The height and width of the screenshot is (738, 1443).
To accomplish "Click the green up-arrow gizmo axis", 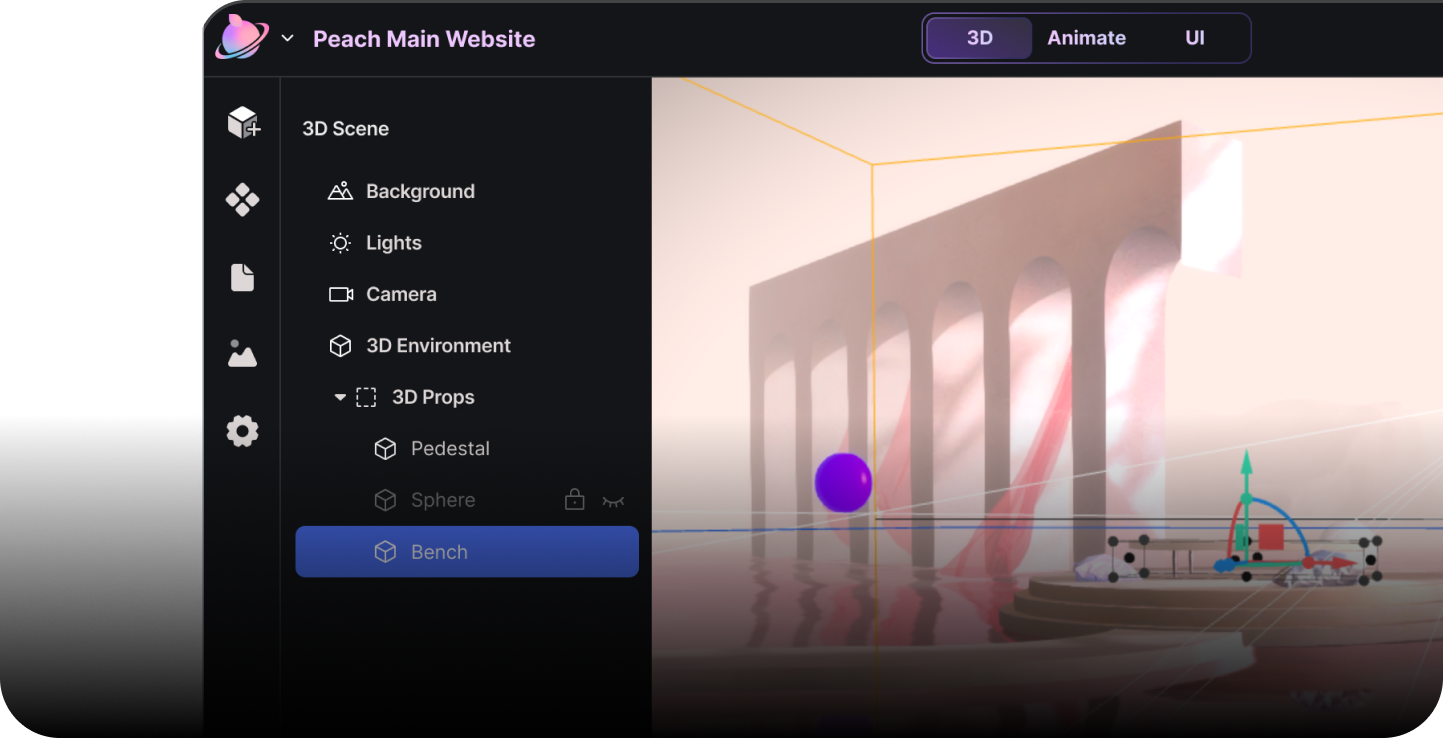I will 1246,468.
